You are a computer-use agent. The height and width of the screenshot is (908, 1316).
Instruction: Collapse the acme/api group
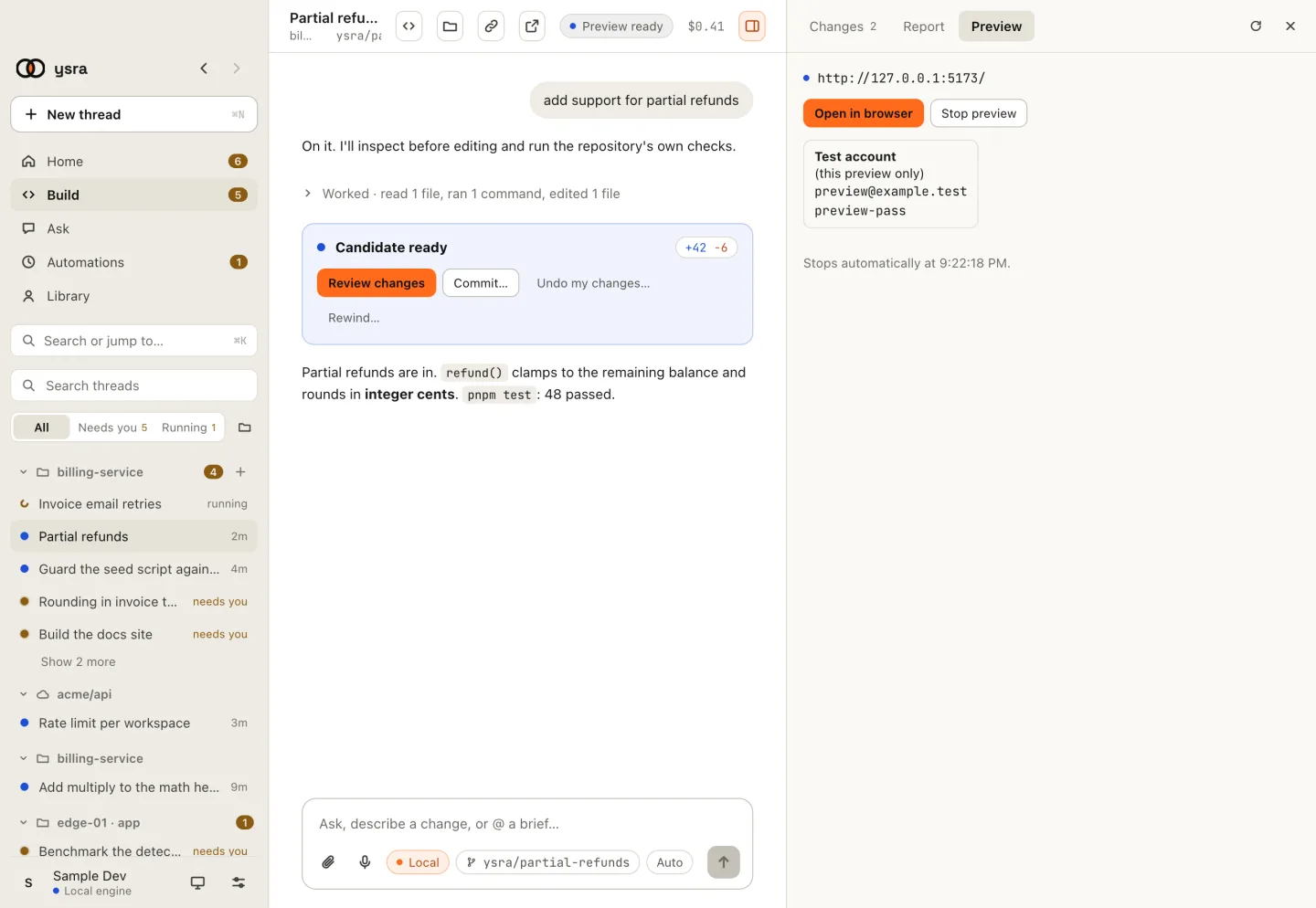24,694
